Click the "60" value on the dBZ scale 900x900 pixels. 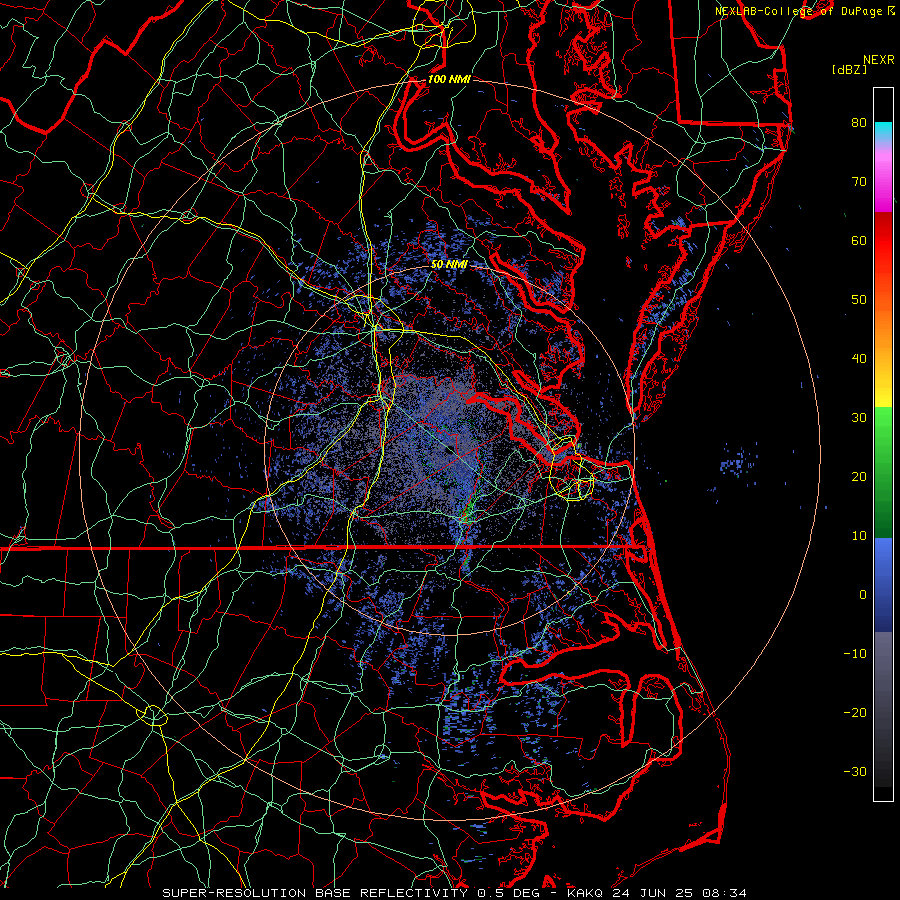point(859,241)
